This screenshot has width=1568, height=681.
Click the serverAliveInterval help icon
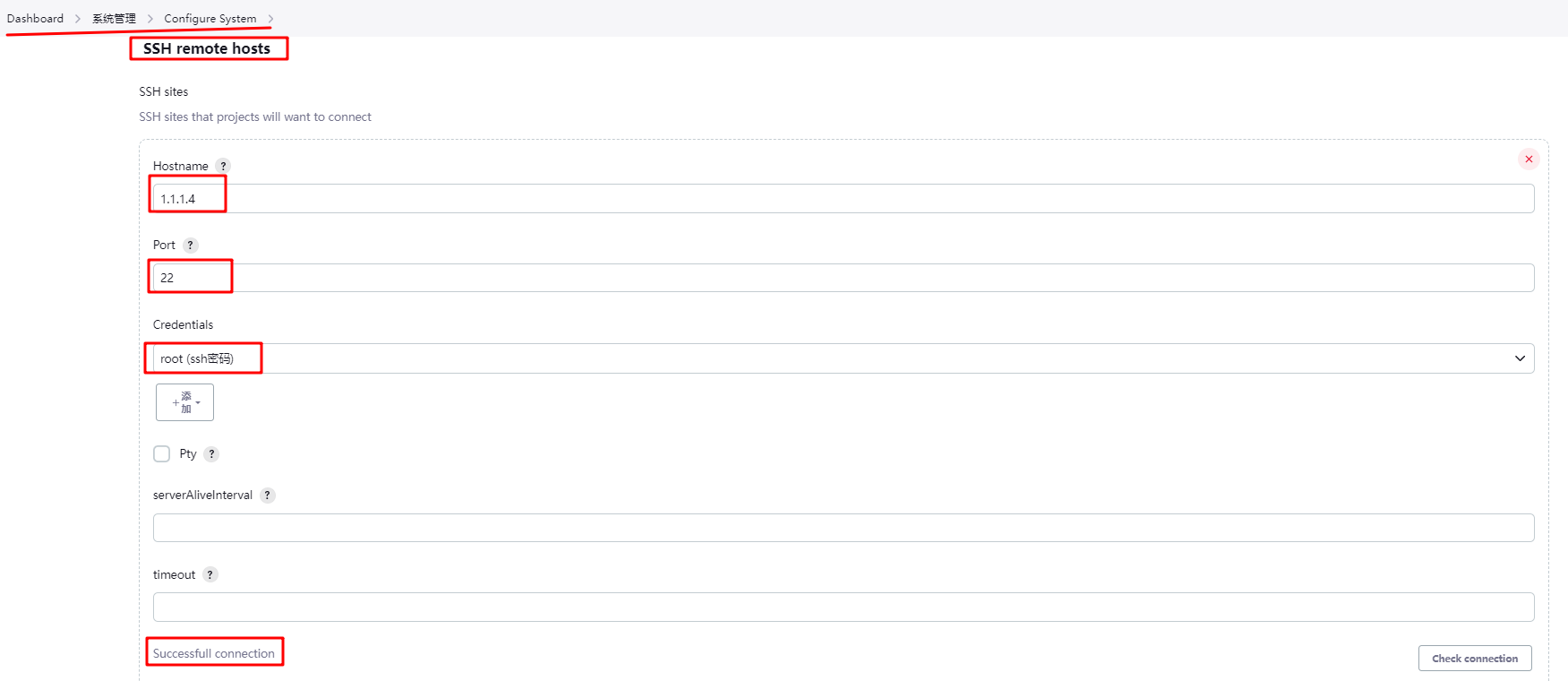(267, 496)
